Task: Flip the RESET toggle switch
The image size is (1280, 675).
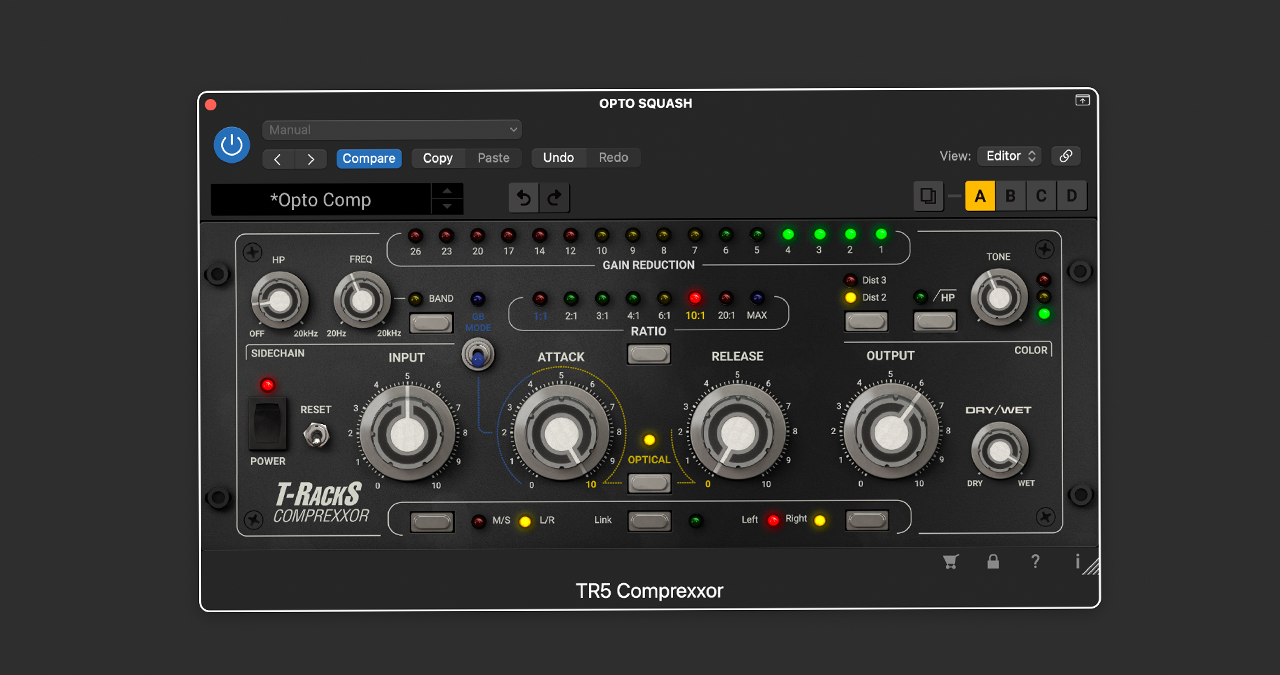Action: (317, 435)
